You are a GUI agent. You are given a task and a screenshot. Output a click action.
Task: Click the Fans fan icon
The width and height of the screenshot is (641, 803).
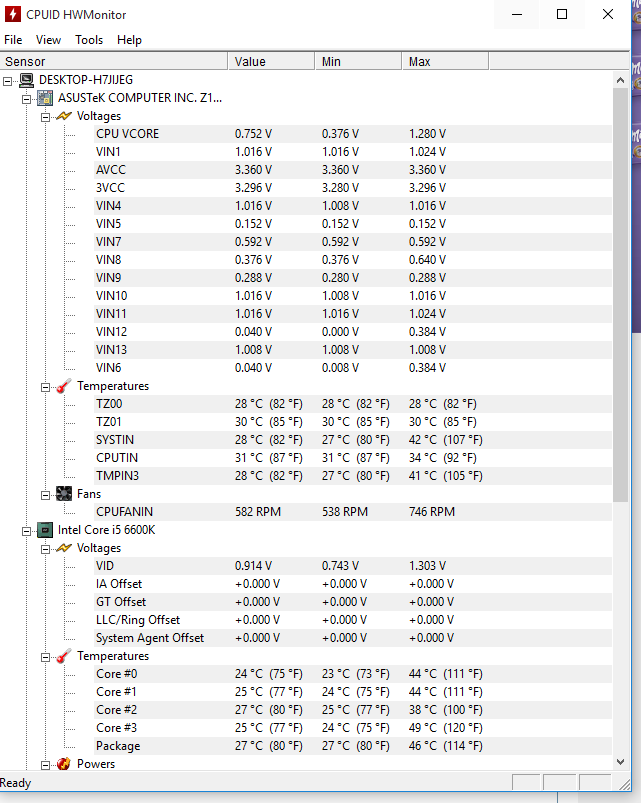[x=64, y=494]
